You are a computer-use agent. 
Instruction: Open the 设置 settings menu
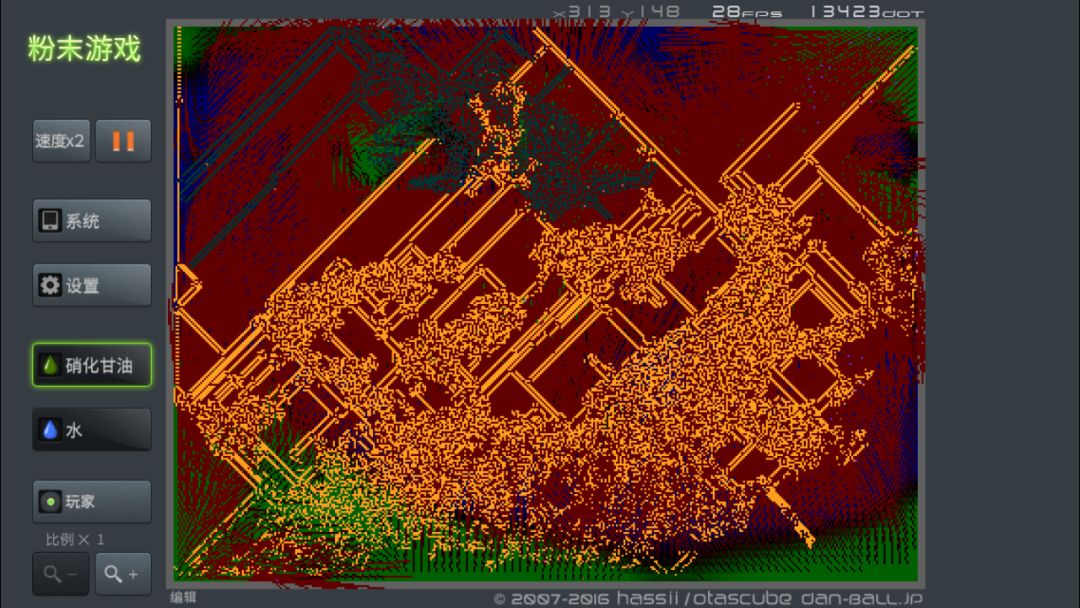pyautogui.click(x=92, y=285)
